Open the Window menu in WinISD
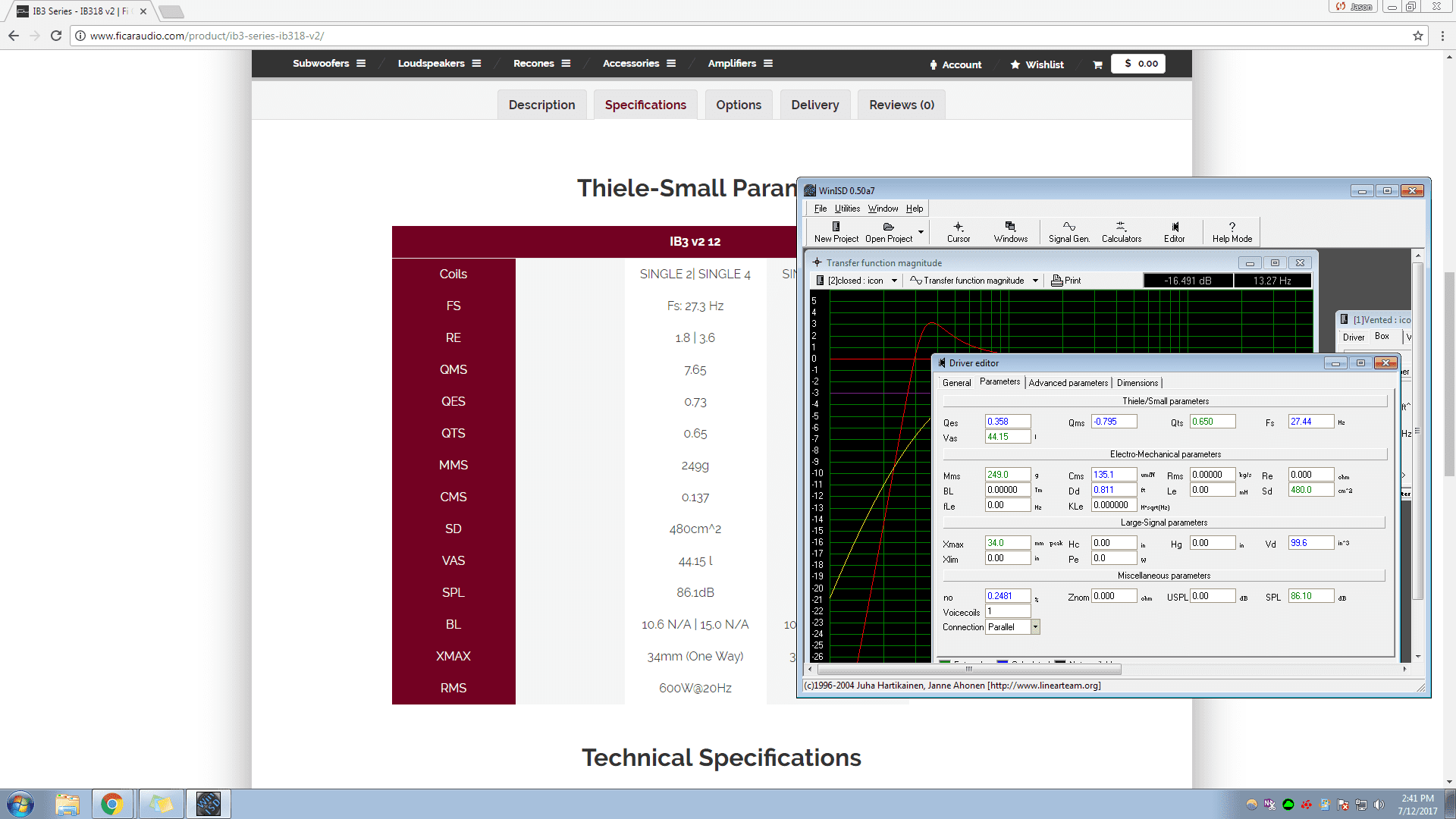This screenshot has height=819, width=1456. coord(883,209)
